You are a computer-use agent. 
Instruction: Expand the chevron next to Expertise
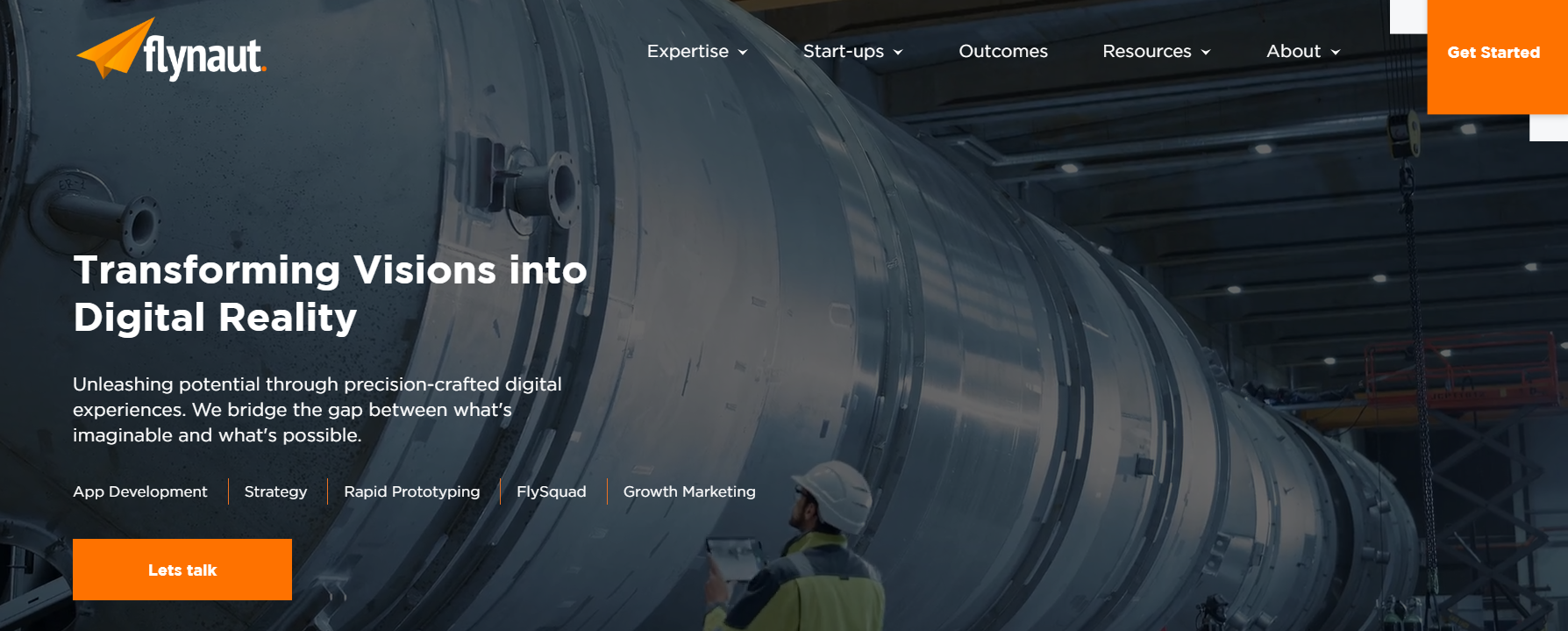tap(743, 53)
